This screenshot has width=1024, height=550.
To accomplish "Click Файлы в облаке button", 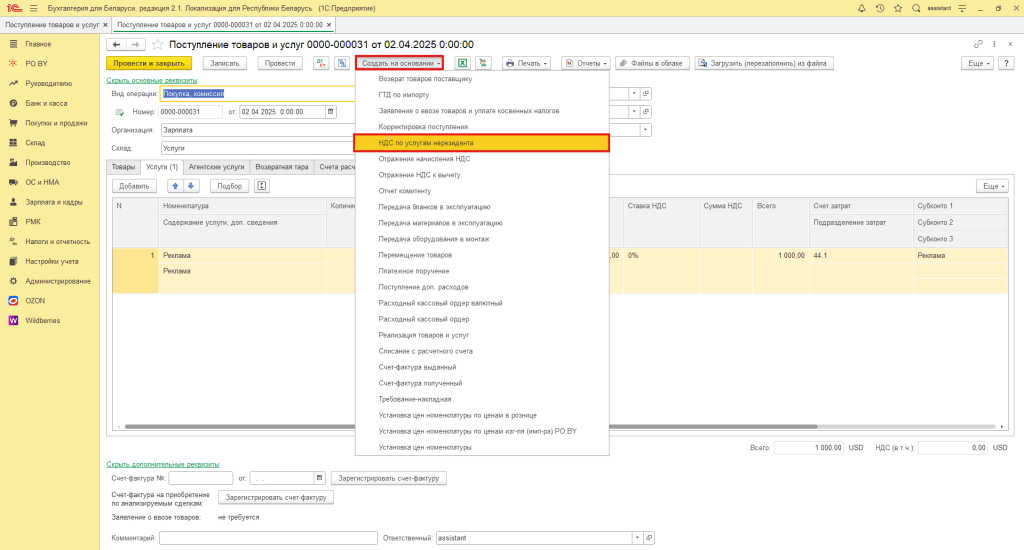I will pyautogui.click(x=652, y=63).
